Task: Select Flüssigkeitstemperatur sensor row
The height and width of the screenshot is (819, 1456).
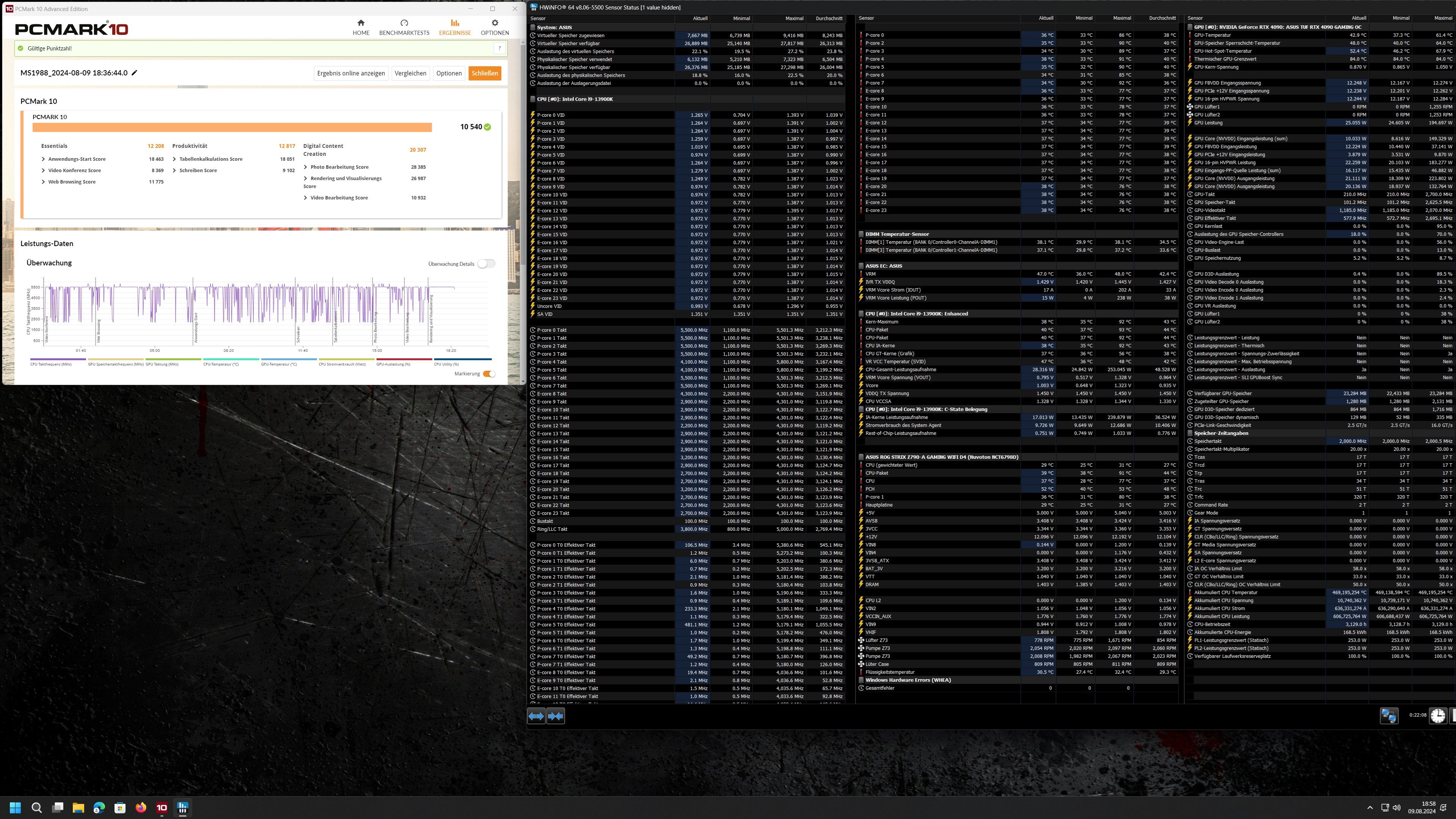Action: 1017,672
